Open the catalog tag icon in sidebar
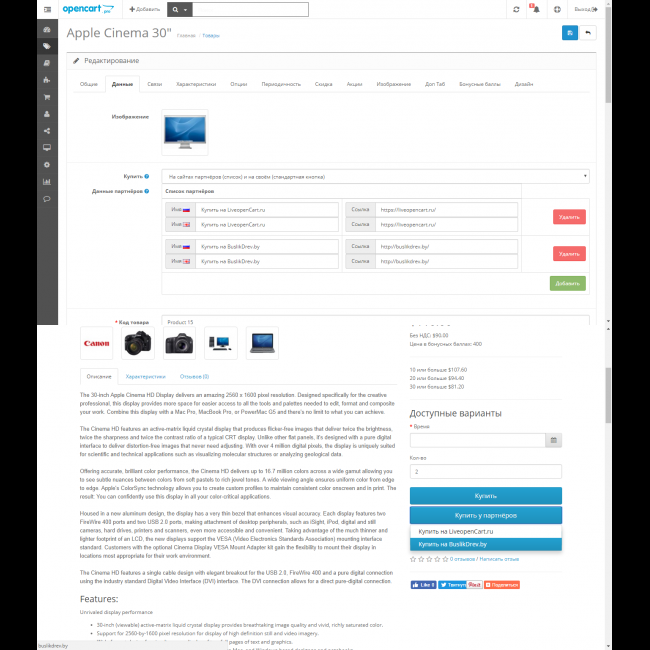 [x=47, y=46]
